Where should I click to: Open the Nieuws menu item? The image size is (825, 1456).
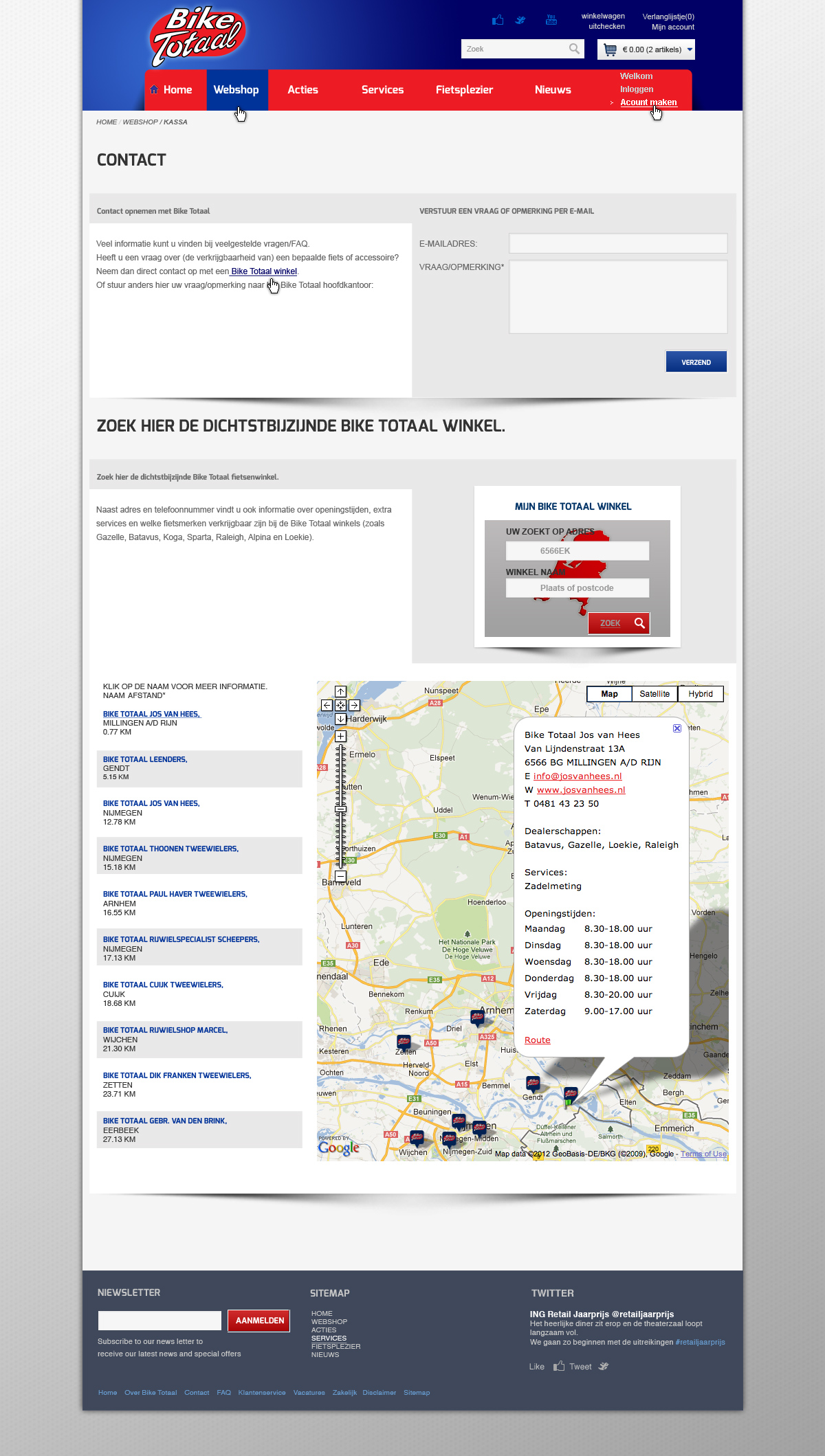tap(553, 89)
